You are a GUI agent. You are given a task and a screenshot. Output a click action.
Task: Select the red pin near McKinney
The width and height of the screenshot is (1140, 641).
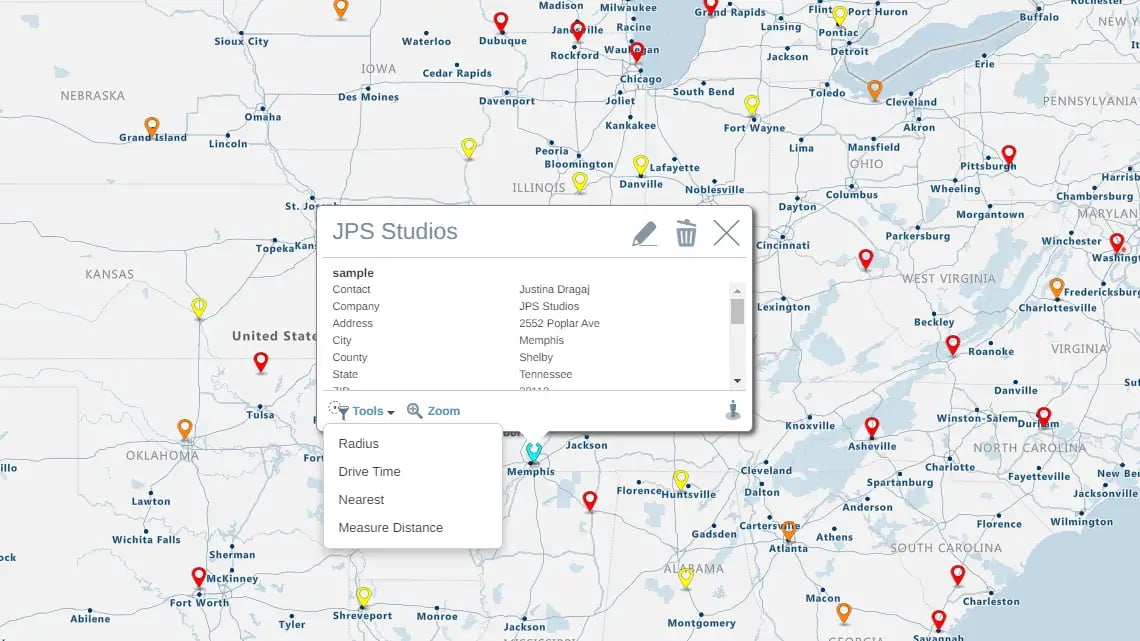click(x=198, y=577)
